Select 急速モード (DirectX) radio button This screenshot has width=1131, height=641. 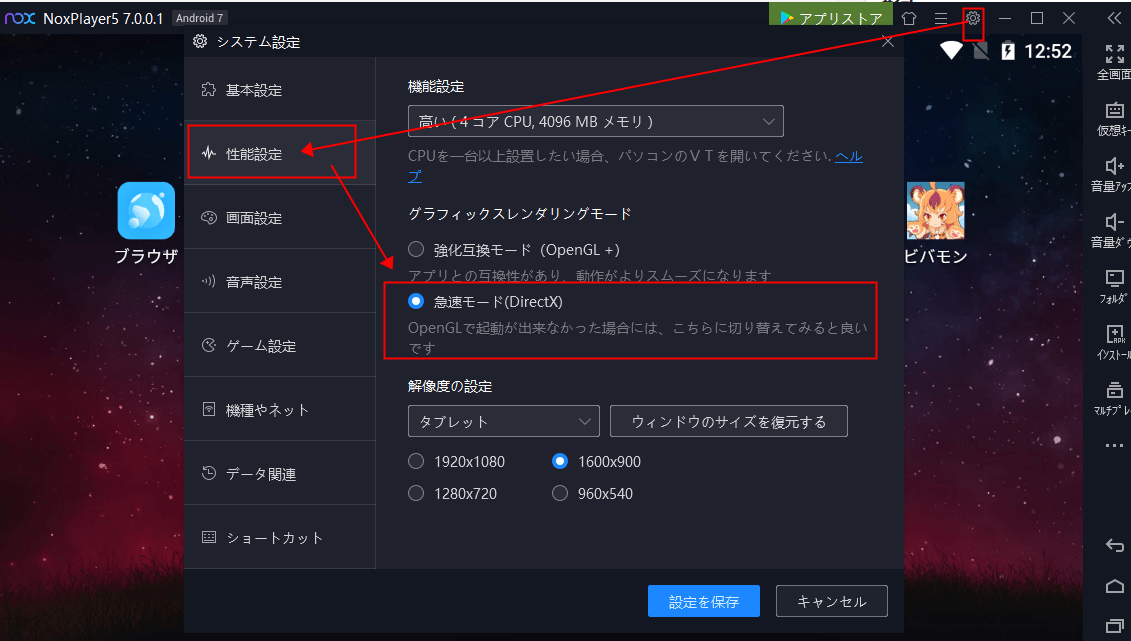[416, 301]
